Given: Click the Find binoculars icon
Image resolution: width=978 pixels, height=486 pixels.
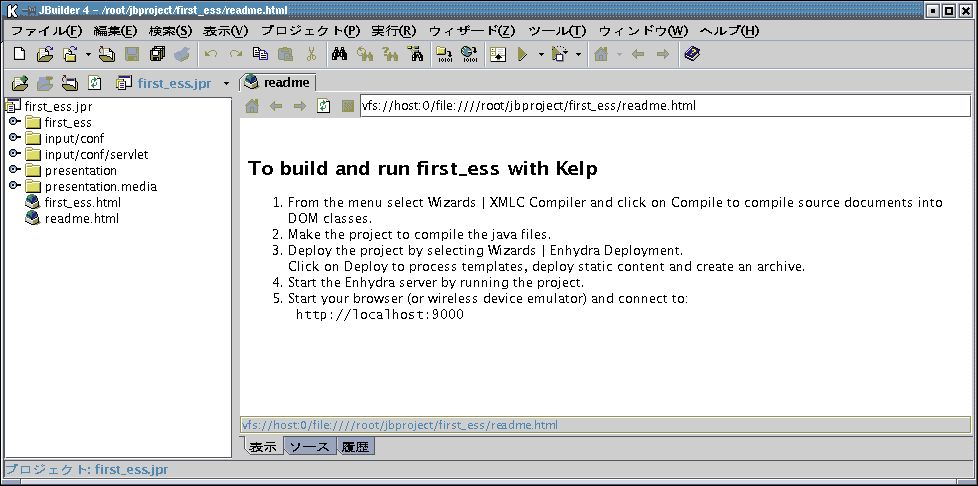Looking at the screenshot, I should (339, 55).
